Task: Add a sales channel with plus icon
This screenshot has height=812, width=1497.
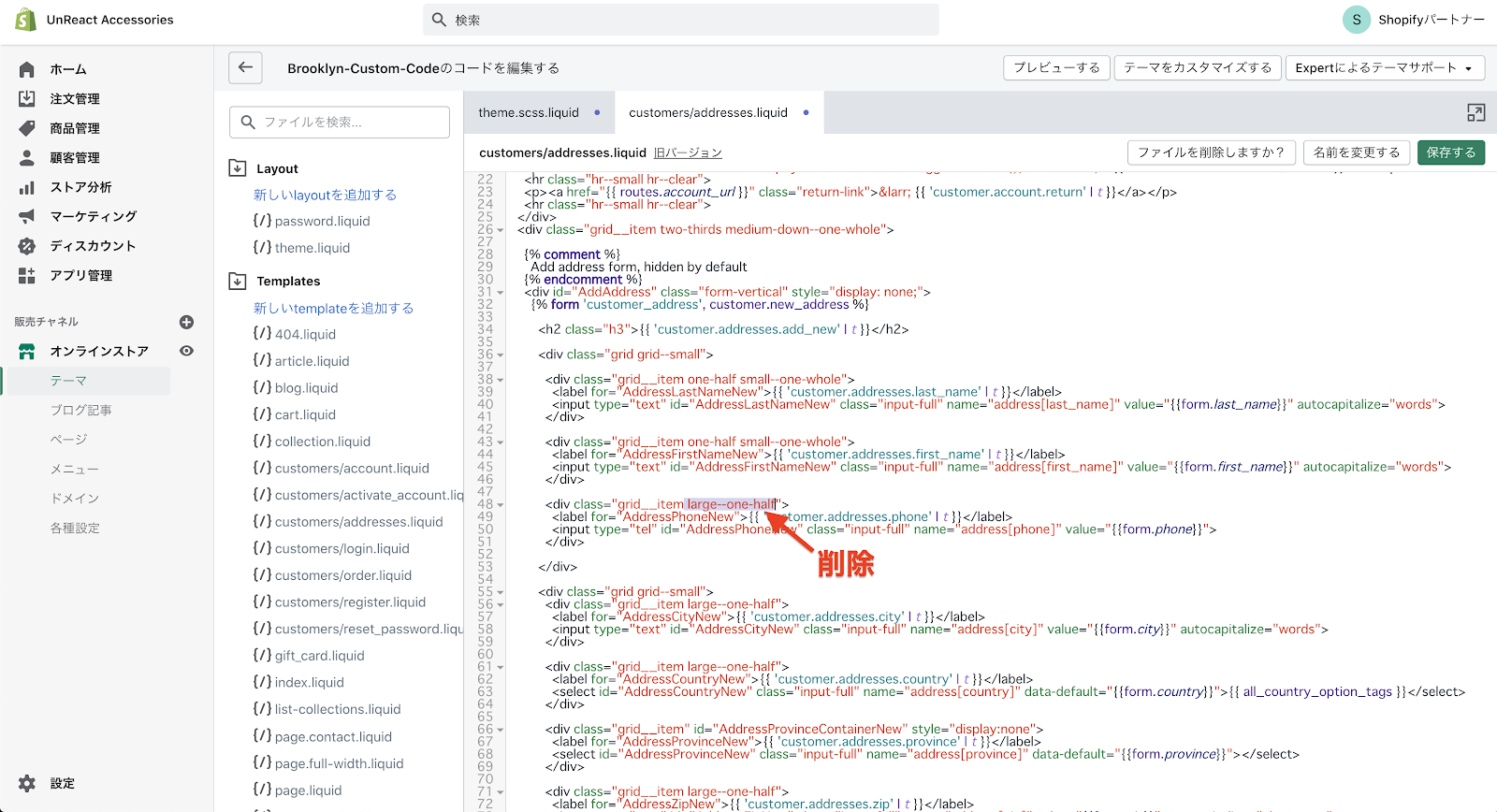Action: pyautogui.click(x=186, y=322)
